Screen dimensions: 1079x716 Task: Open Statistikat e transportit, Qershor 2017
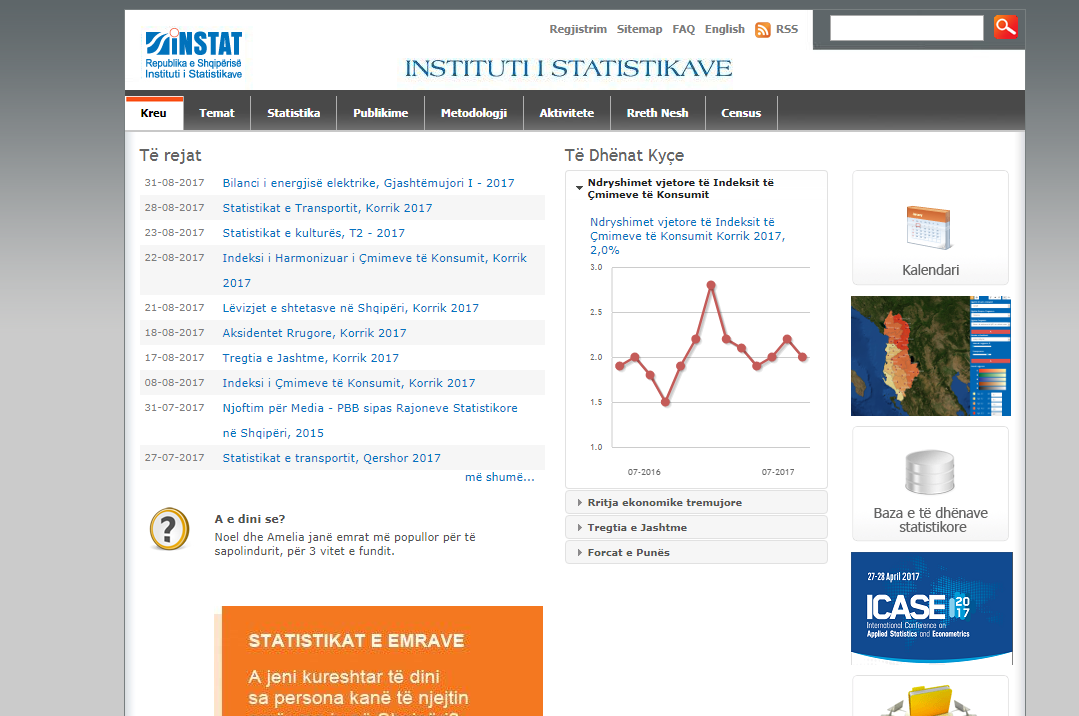point(331,458)
